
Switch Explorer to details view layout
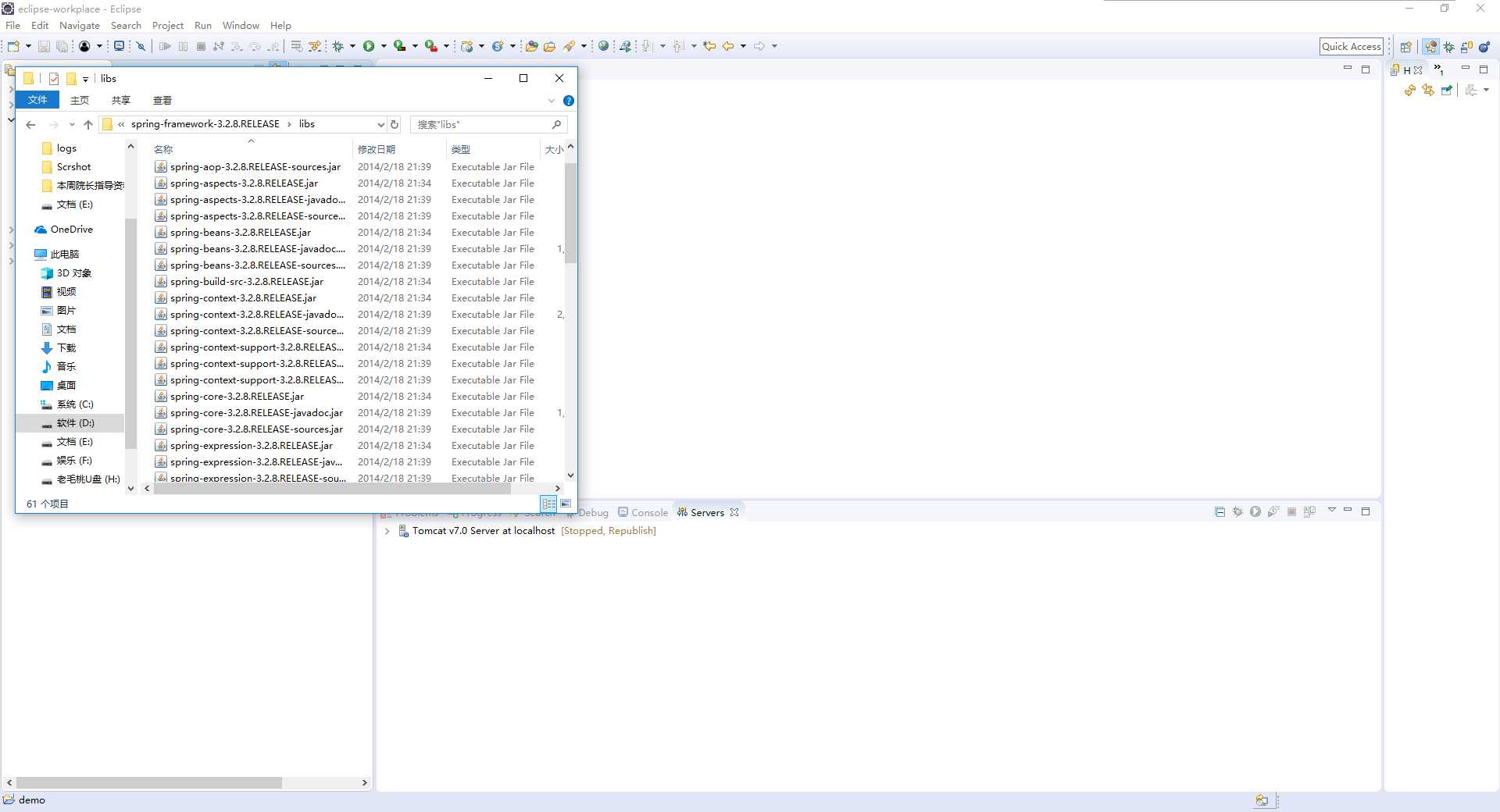pos(549,504)
